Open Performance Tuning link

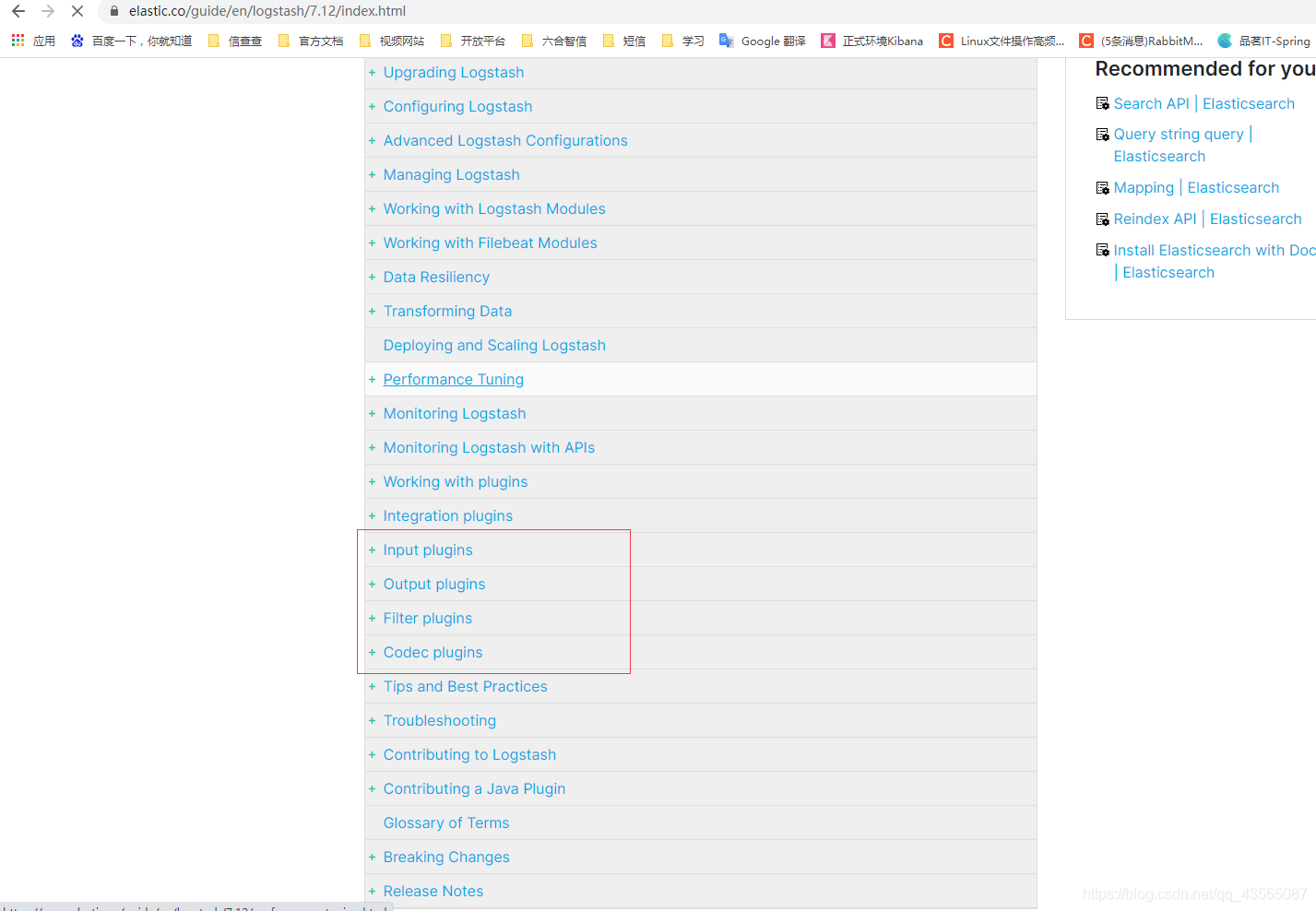tap(453, 379)
